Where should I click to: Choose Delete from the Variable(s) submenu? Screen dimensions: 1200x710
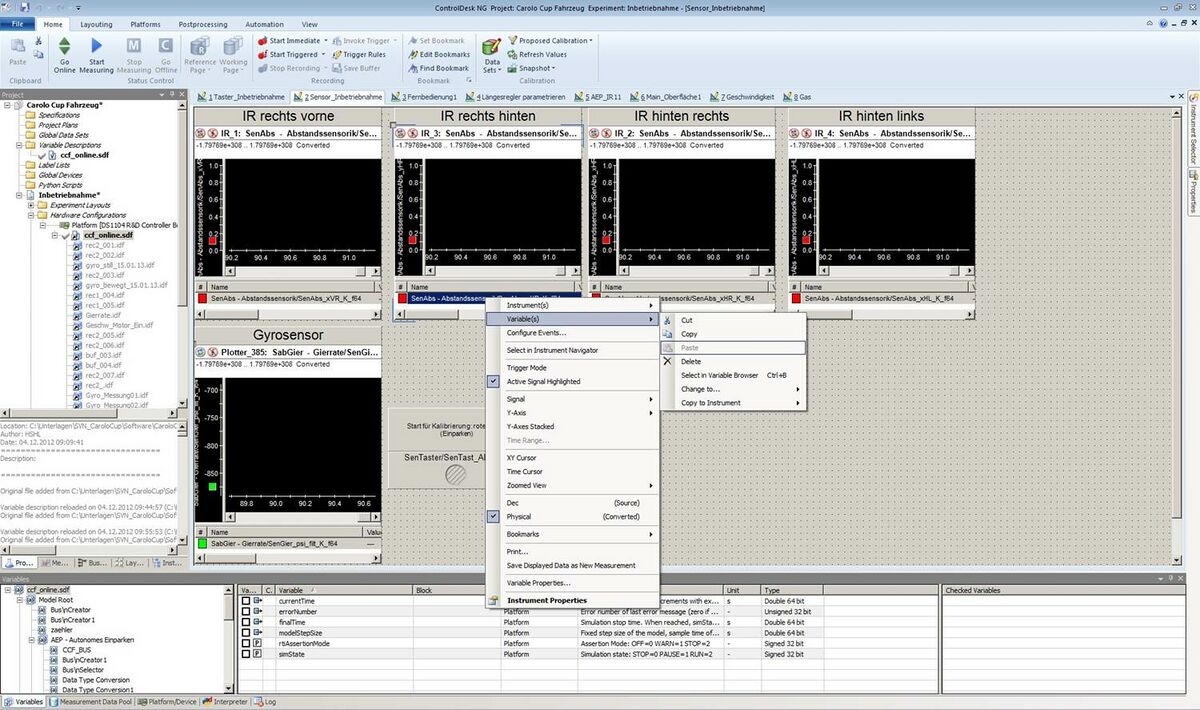[x=691, y=361]
